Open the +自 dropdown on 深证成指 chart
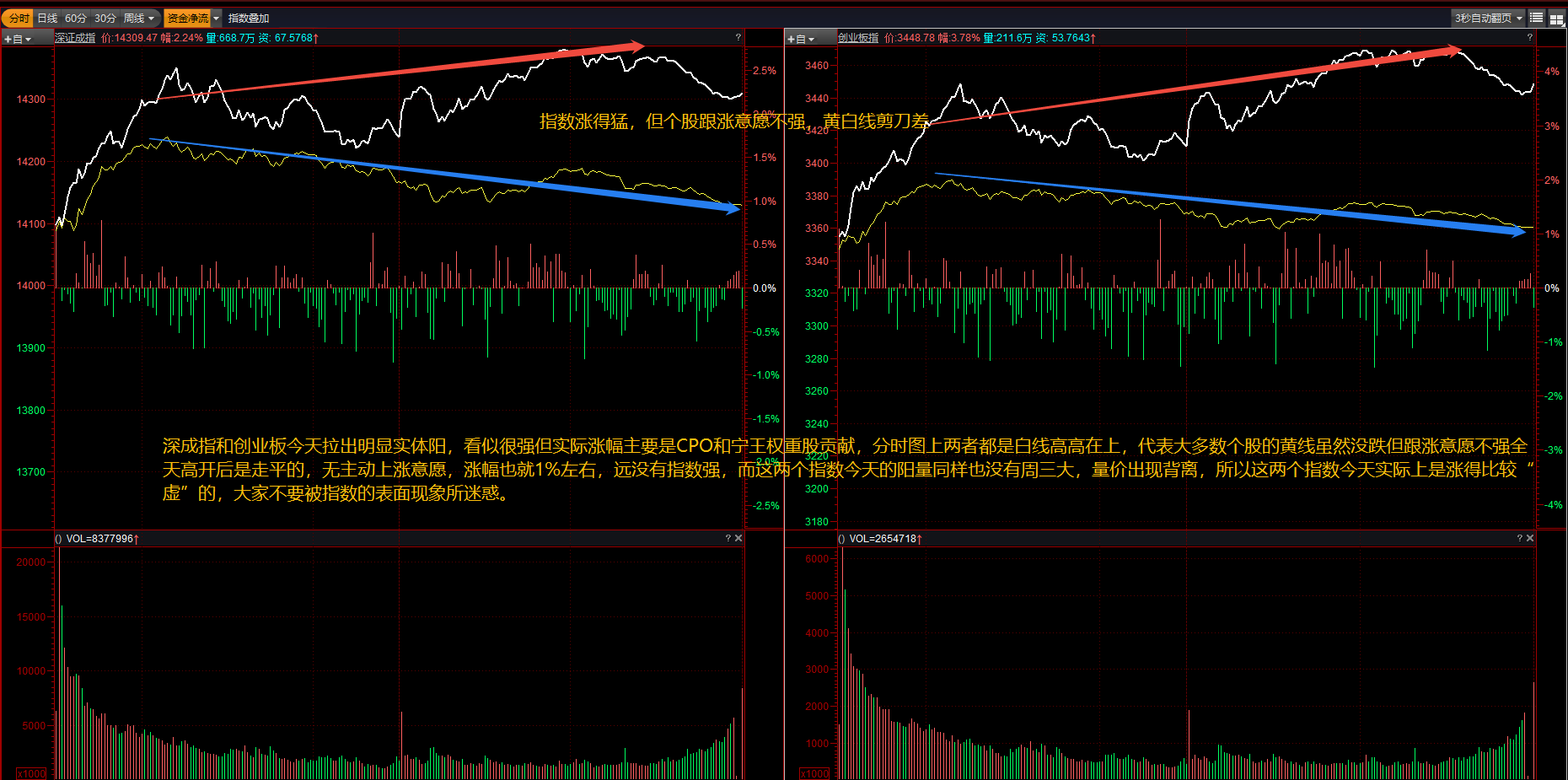Image resolution: width=1568 pixels, height=780 pixels. pos(18,39)
